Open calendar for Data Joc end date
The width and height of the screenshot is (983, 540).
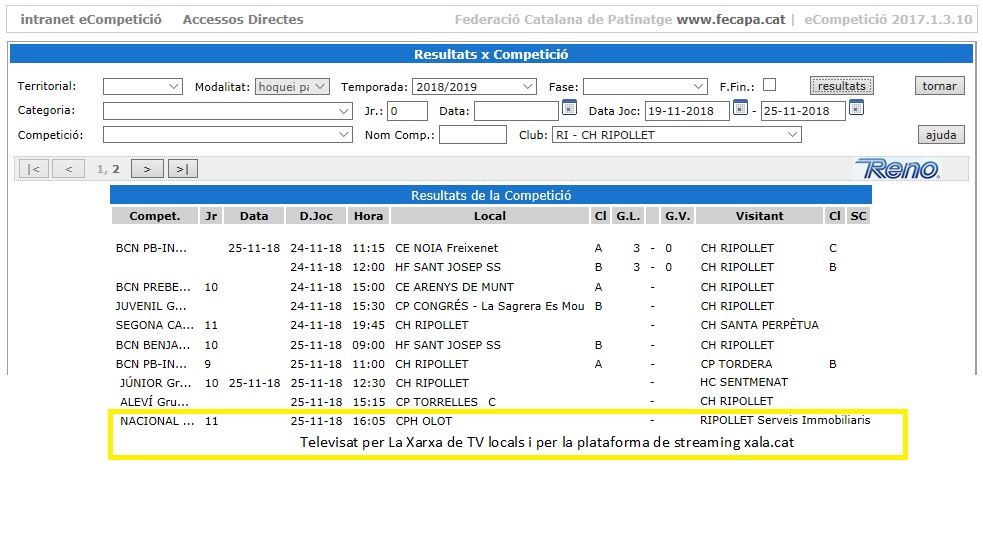(856, 109)
